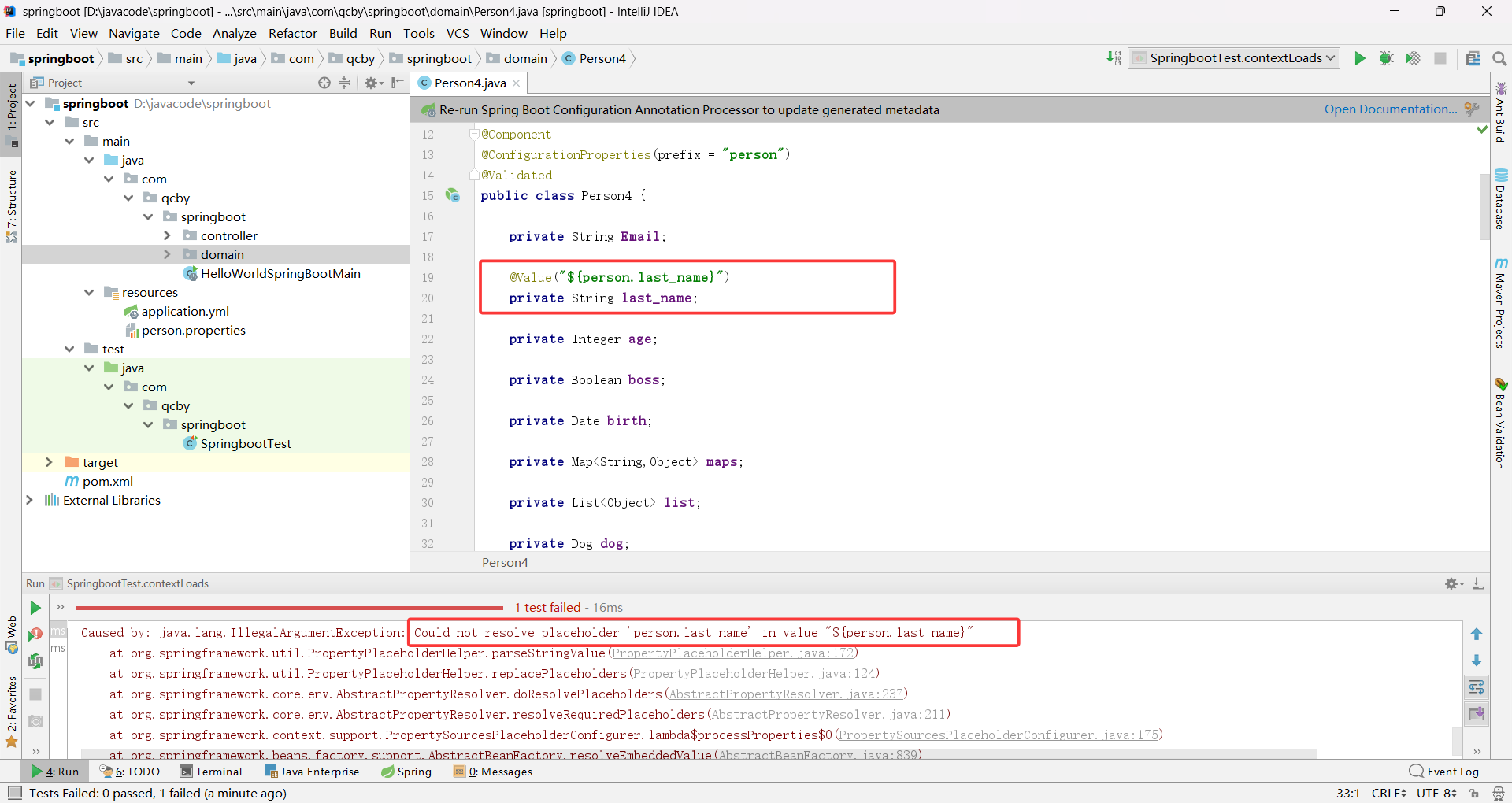Open notification settings wrench icon
The height and width of the screenshot is (803, 1512).
point(1472,109)
